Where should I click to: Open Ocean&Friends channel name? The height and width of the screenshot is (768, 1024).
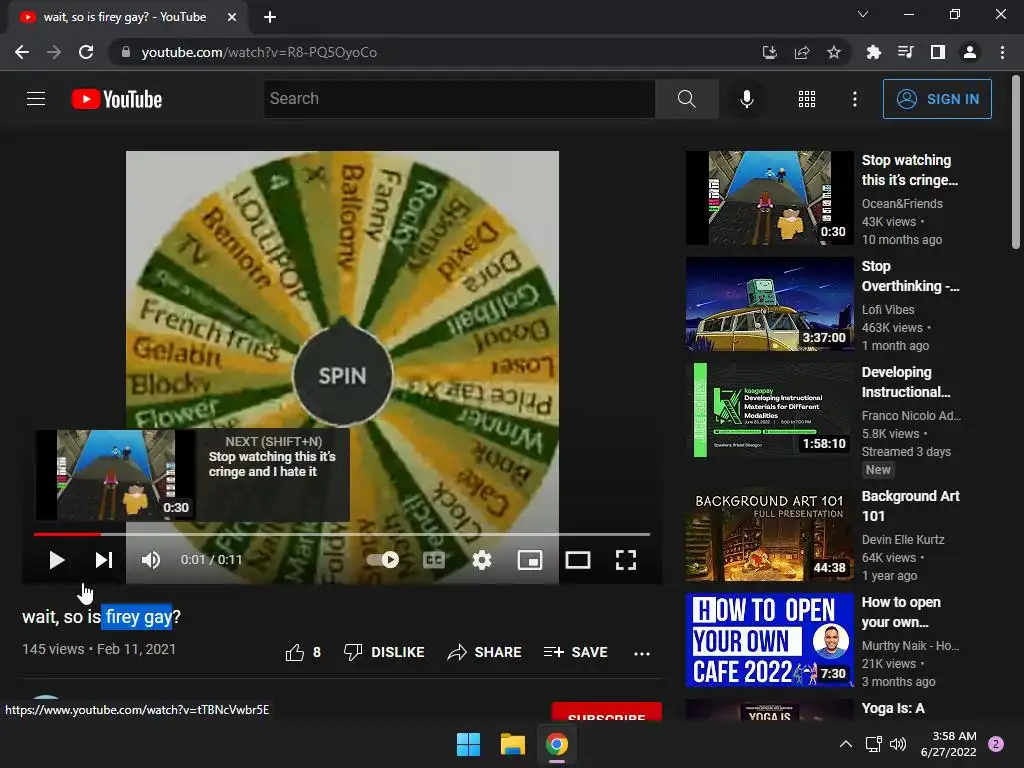(902, 204)
